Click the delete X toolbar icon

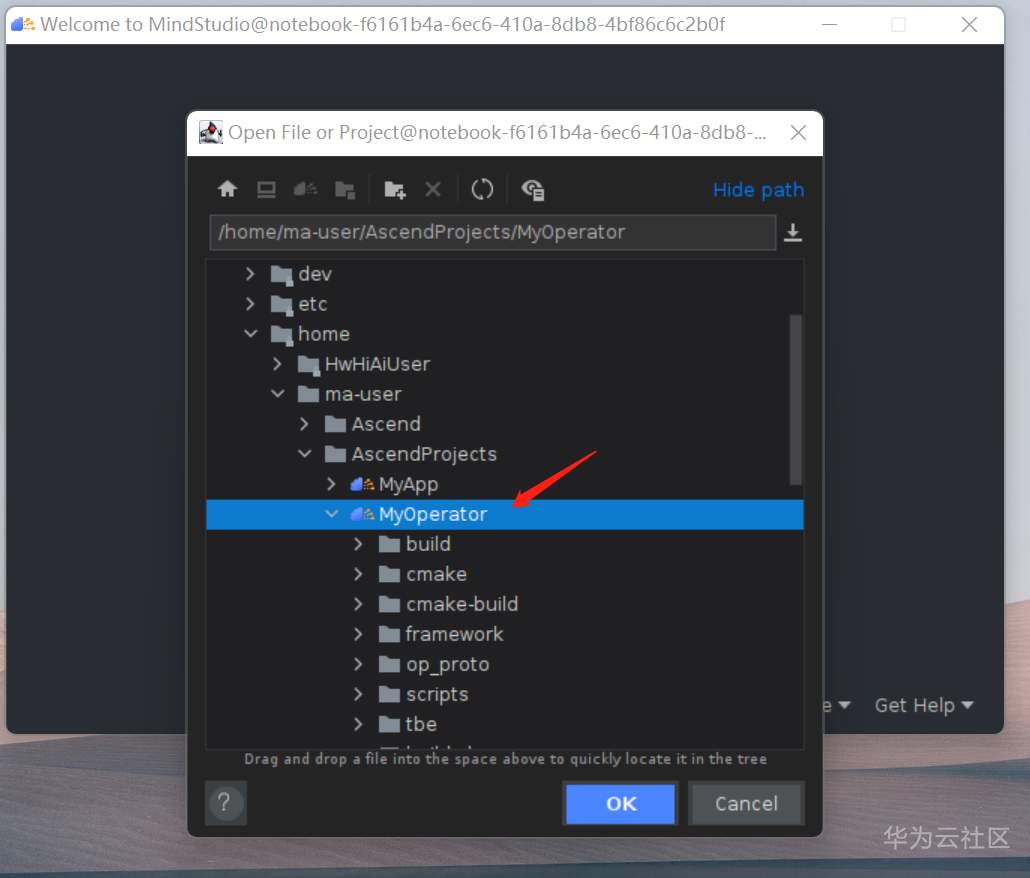coord(433,189)
